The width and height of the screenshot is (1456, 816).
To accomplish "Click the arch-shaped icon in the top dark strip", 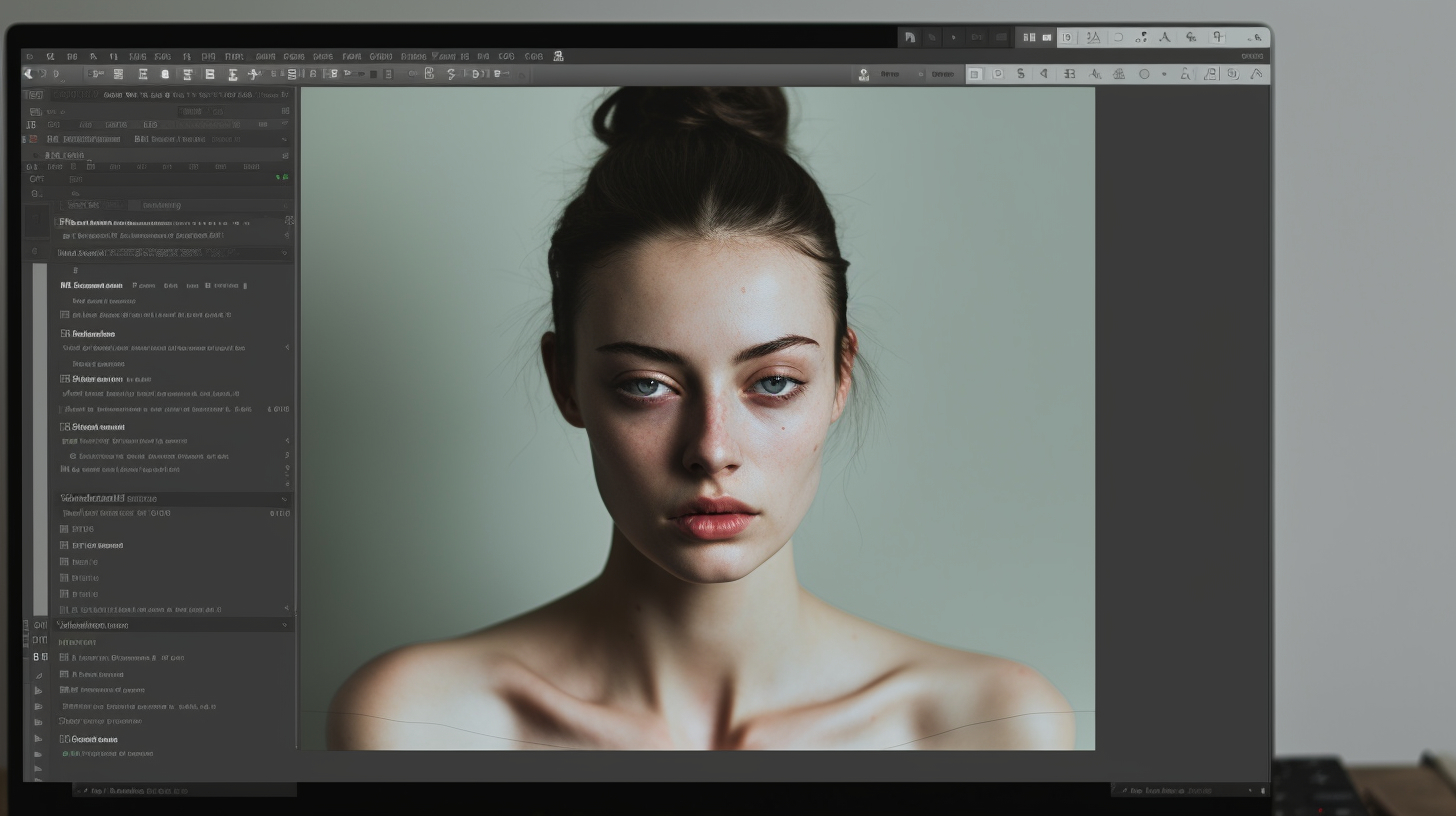I will (910, 37).
